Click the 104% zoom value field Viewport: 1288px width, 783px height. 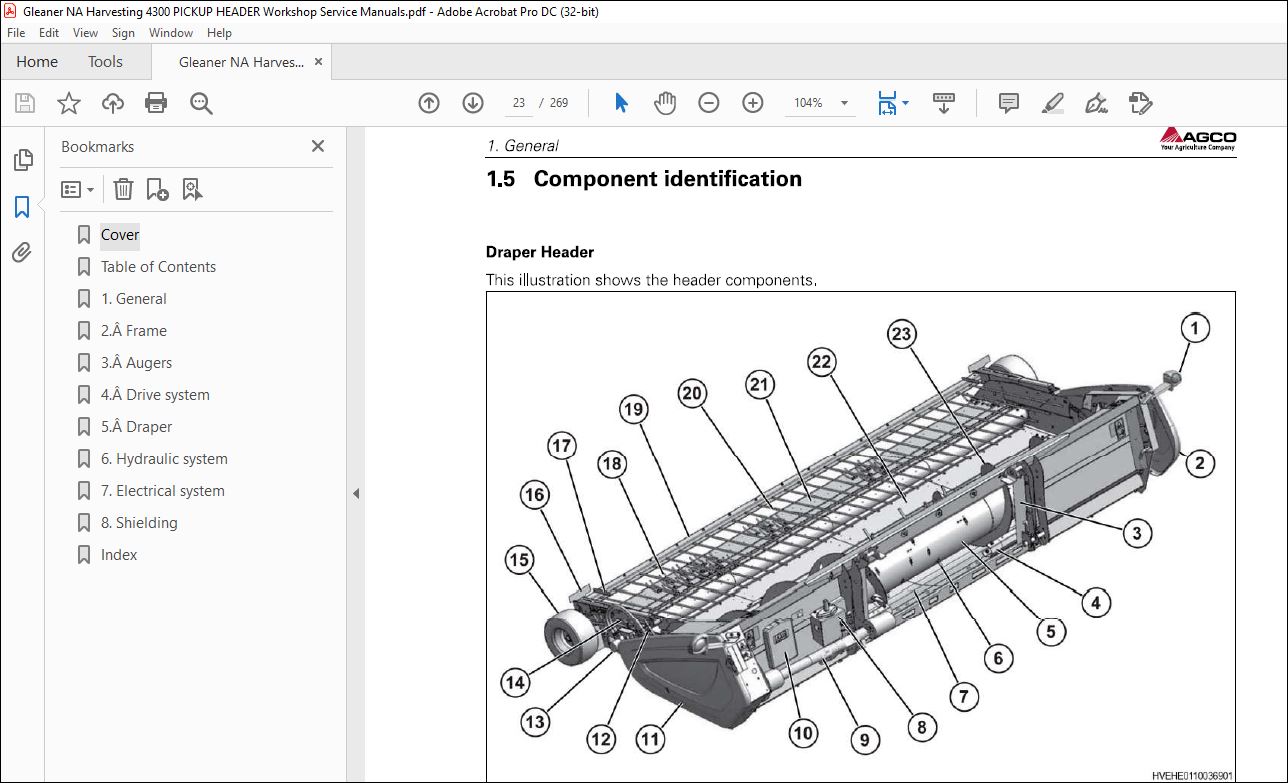tap(808, 103)
